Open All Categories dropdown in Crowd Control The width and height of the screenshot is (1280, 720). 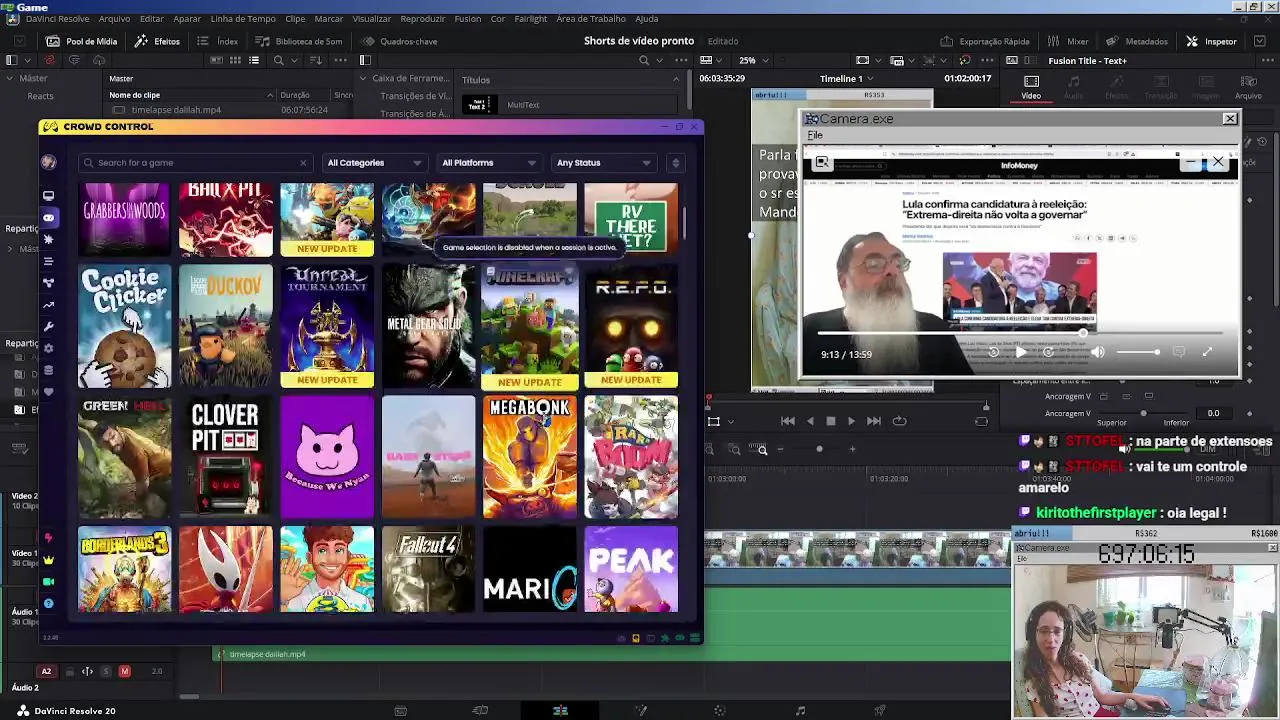[x=374, y=163]
